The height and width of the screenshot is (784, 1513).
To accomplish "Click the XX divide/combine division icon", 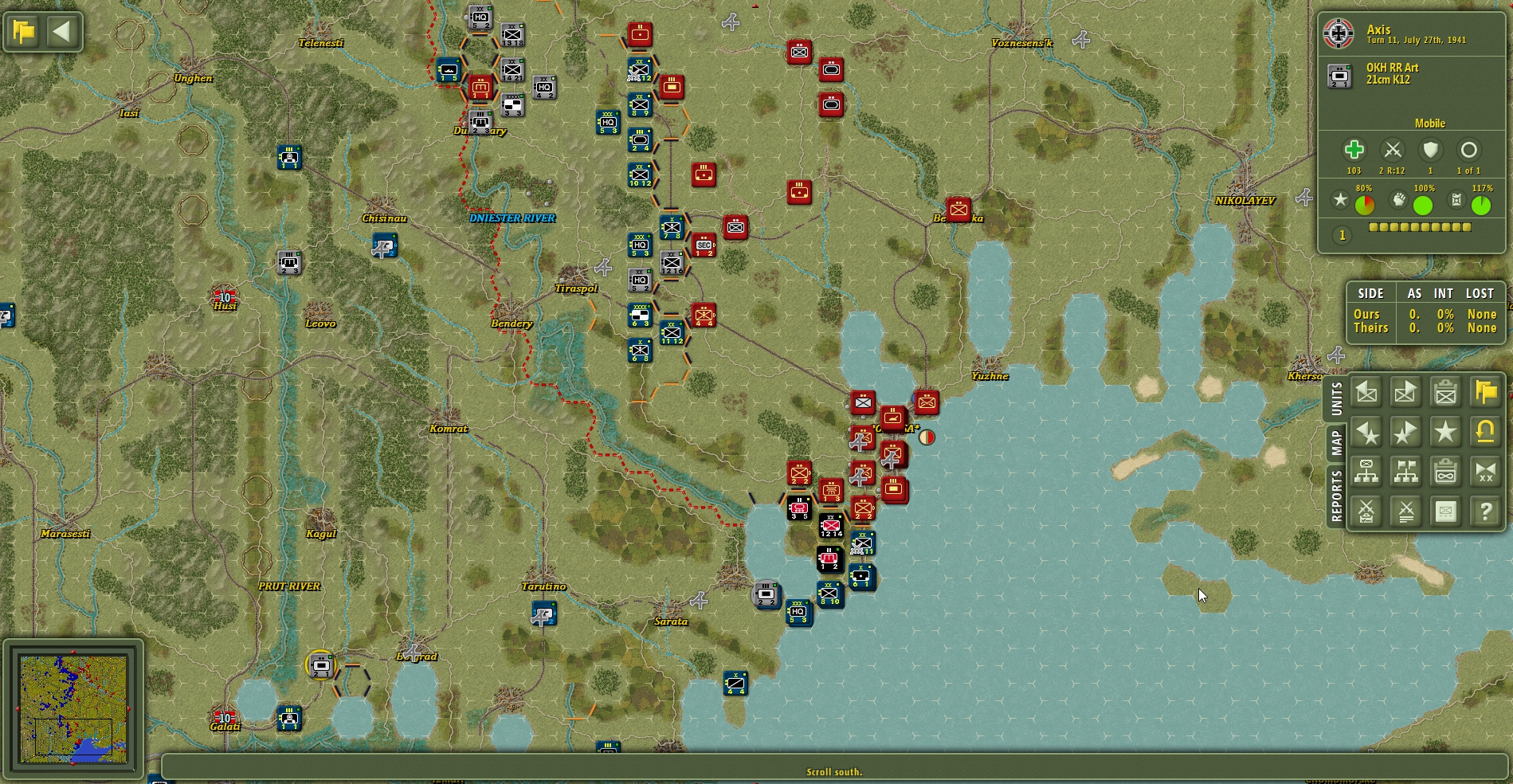I will tap(1485, 472).
